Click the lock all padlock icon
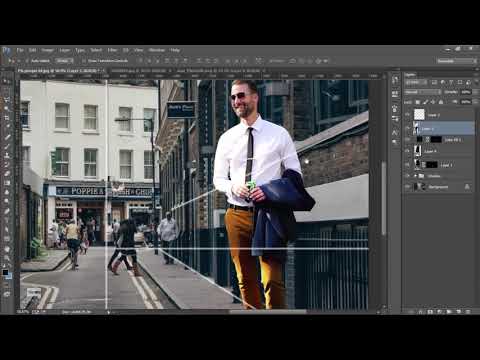The image size is (480, 360). pos(441,102)
